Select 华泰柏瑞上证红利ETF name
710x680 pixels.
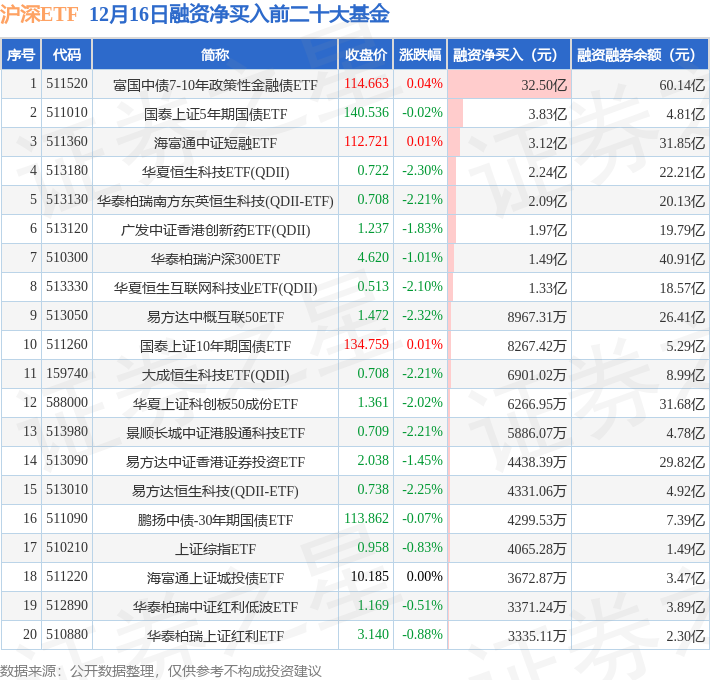click(x=215, y=636)
